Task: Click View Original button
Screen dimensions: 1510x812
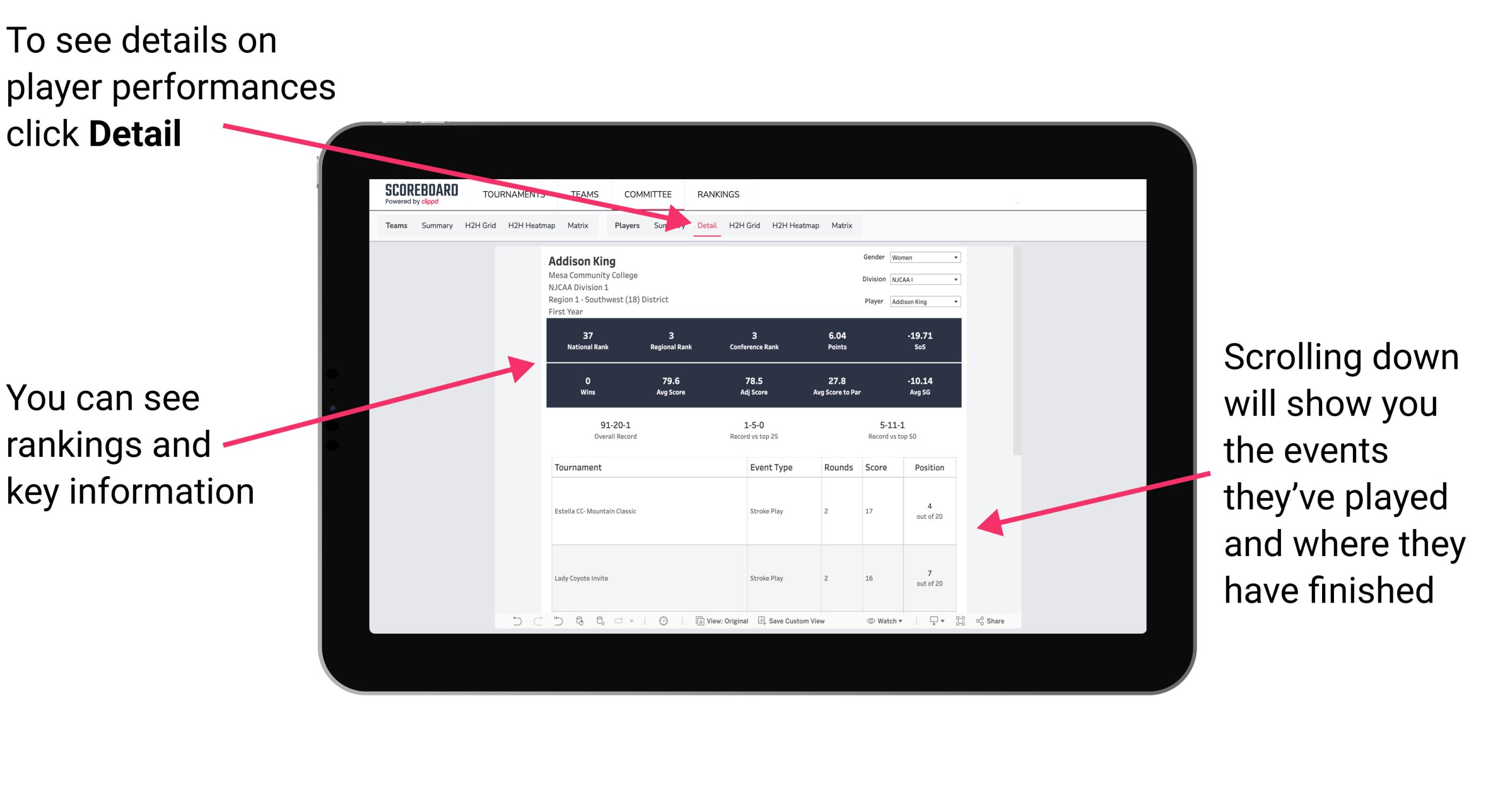Action: tap(749, 626)
